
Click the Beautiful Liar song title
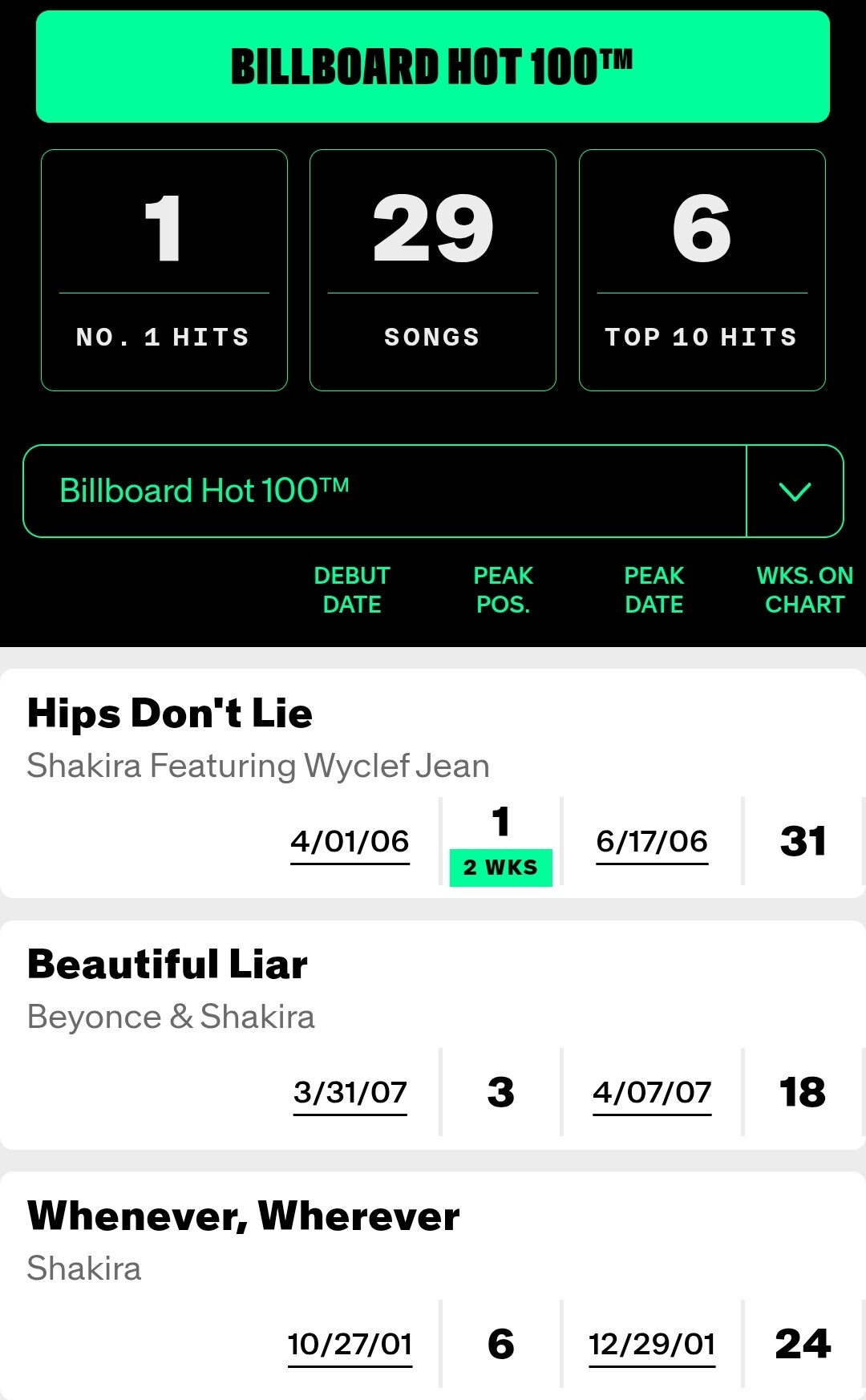point(168,964)
